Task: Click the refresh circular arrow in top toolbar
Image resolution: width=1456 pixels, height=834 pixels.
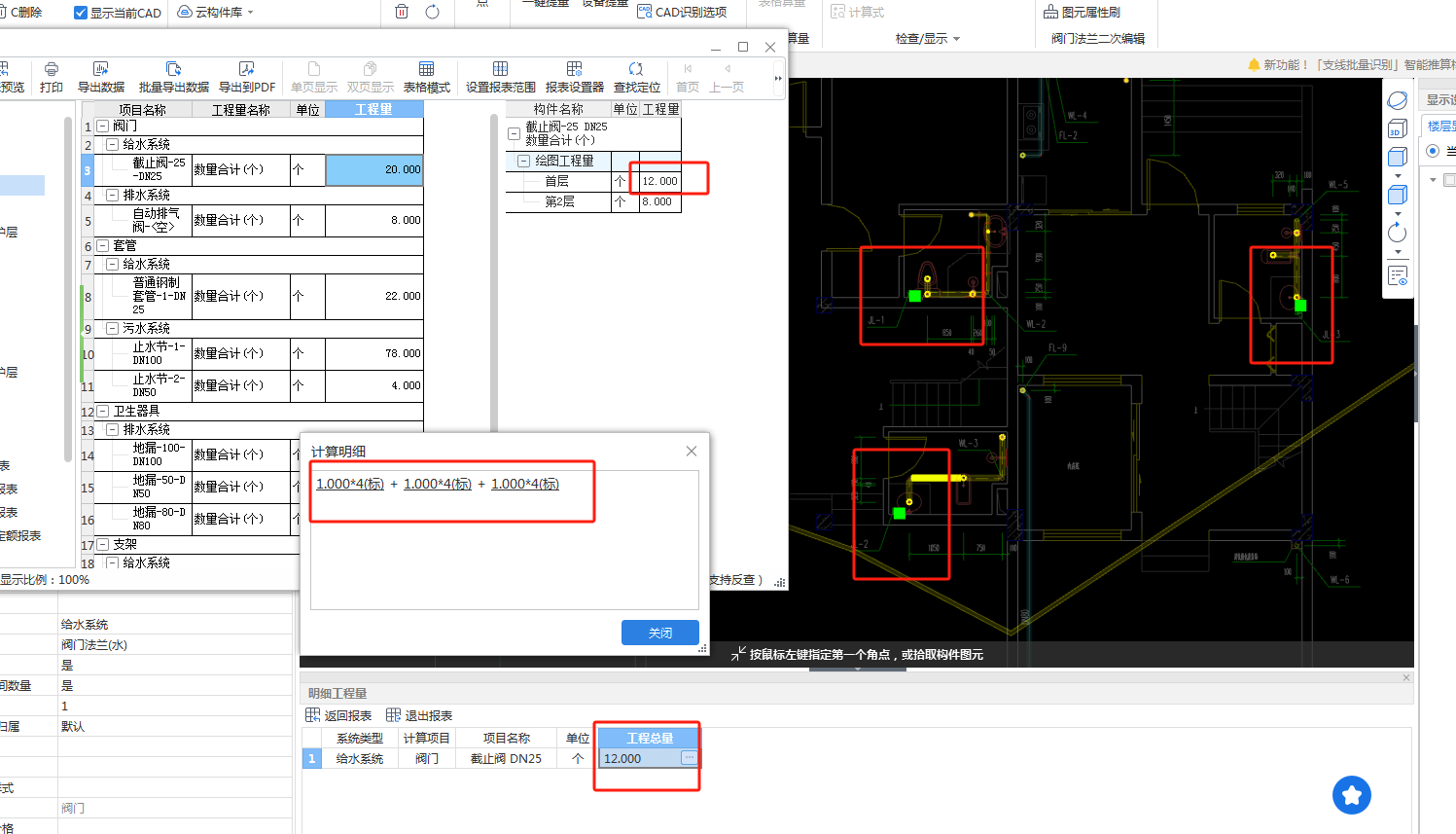Action: [x=433, y=12]
